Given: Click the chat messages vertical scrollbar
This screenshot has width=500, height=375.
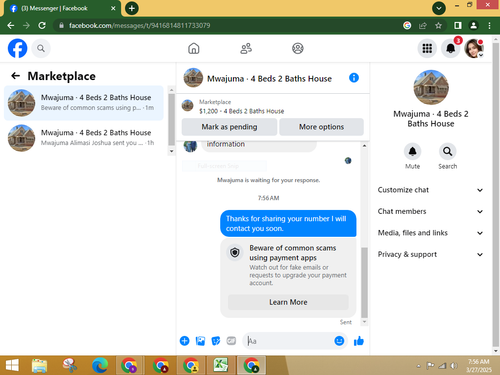Looking at the screenshot, I should 364,282.
